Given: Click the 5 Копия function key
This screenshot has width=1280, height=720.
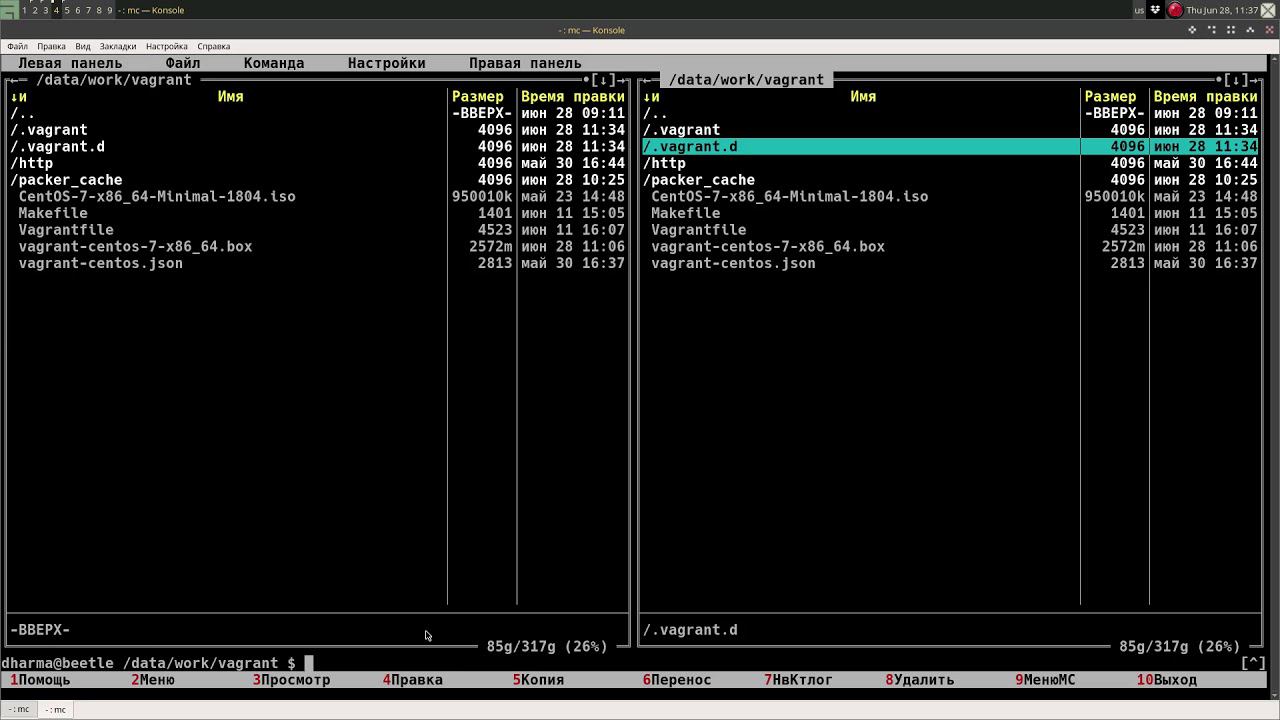Looking at the screenshot, I should 539,680.
